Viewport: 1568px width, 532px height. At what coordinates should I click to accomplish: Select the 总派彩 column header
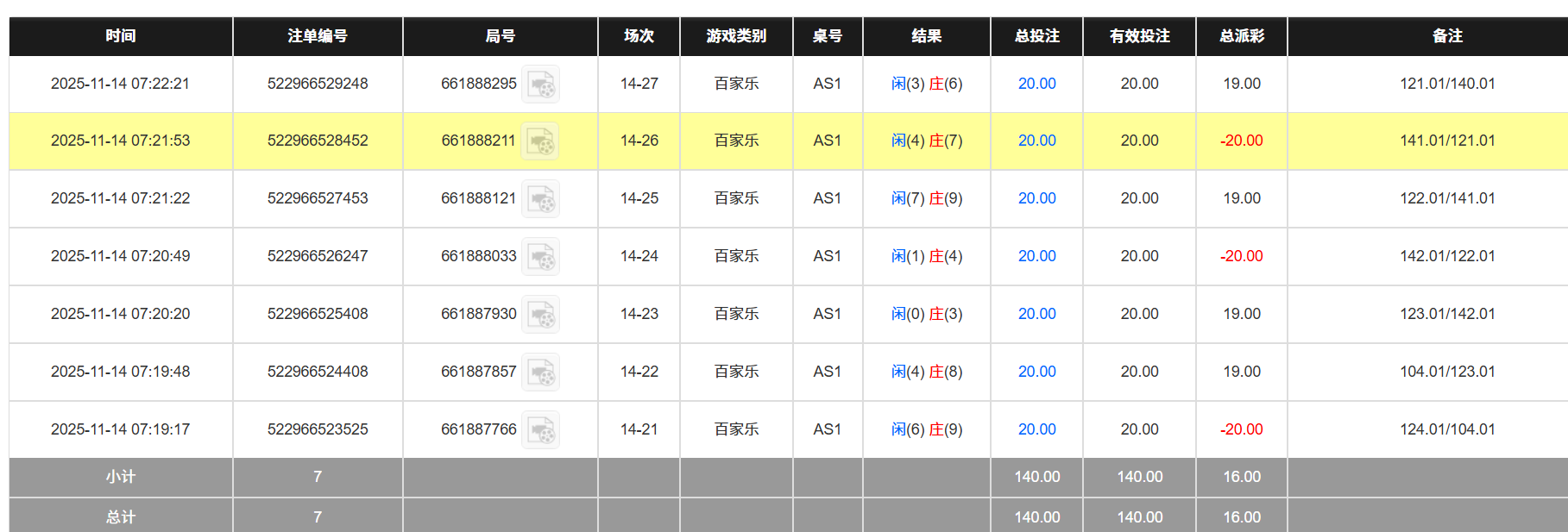point(1241,36)
